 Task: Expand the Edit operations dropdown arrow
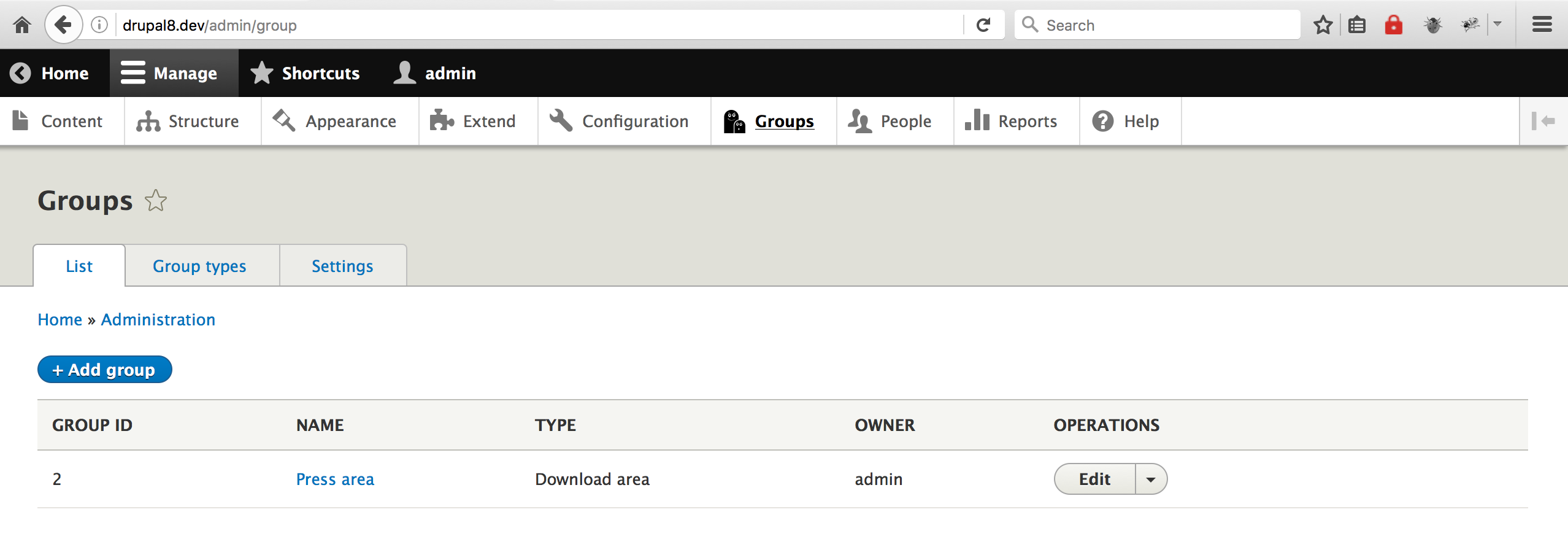[x=1151, y=479]
